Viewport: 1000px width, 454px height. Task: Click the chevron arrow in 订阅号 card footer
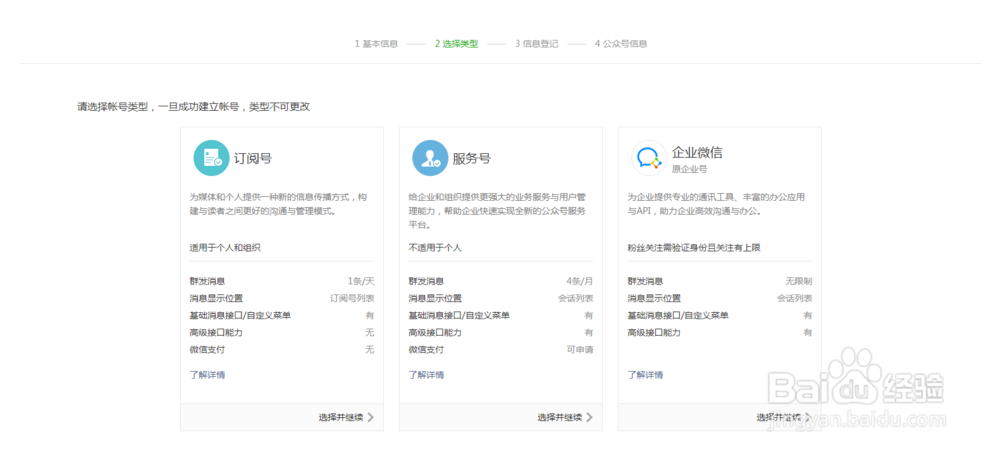tap(371, 417)
